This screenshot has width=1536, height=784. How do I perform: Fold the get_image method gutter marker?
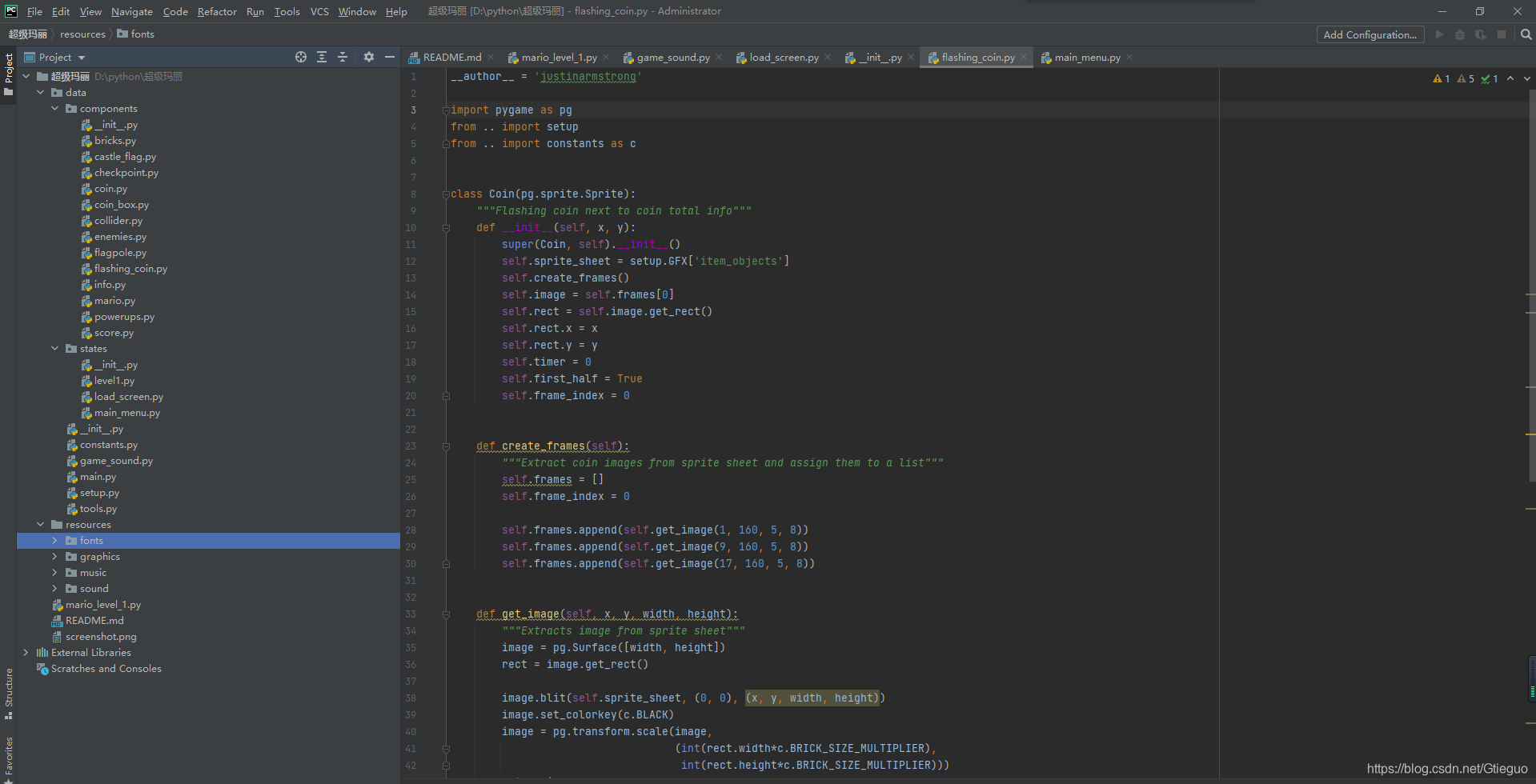coord(446,614)
